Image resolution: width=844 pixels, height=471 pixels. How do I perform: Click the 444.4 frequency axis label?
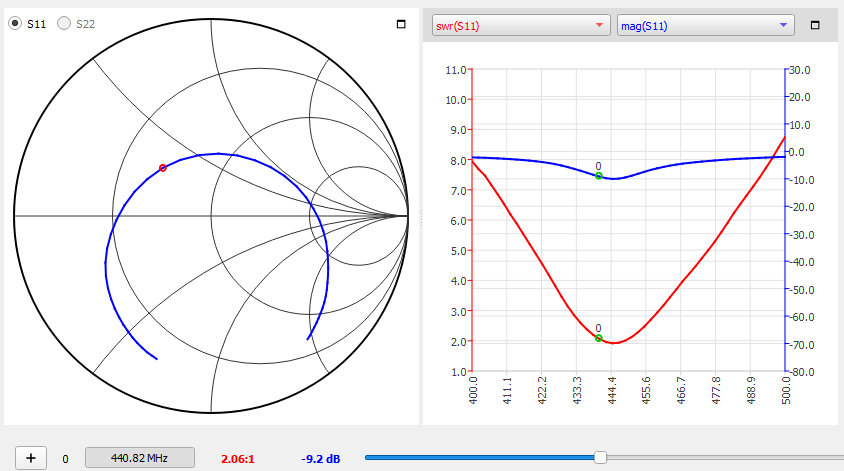coord(611,390)
